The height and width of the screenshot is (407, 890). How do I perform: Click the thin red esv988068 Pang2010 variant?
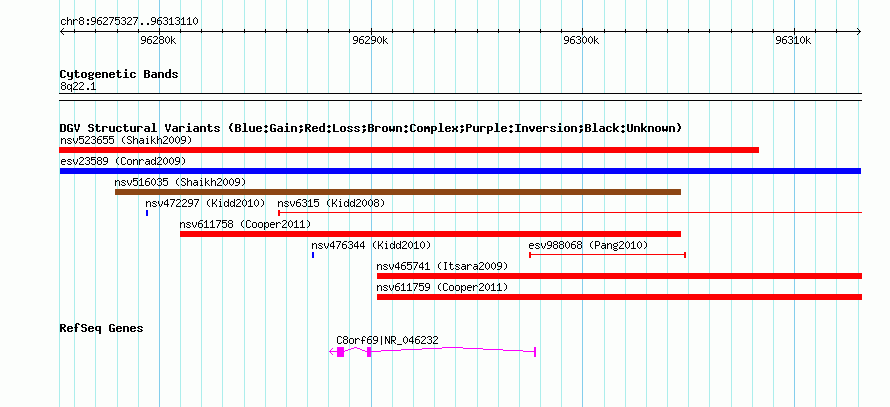[x=607, y=255]
